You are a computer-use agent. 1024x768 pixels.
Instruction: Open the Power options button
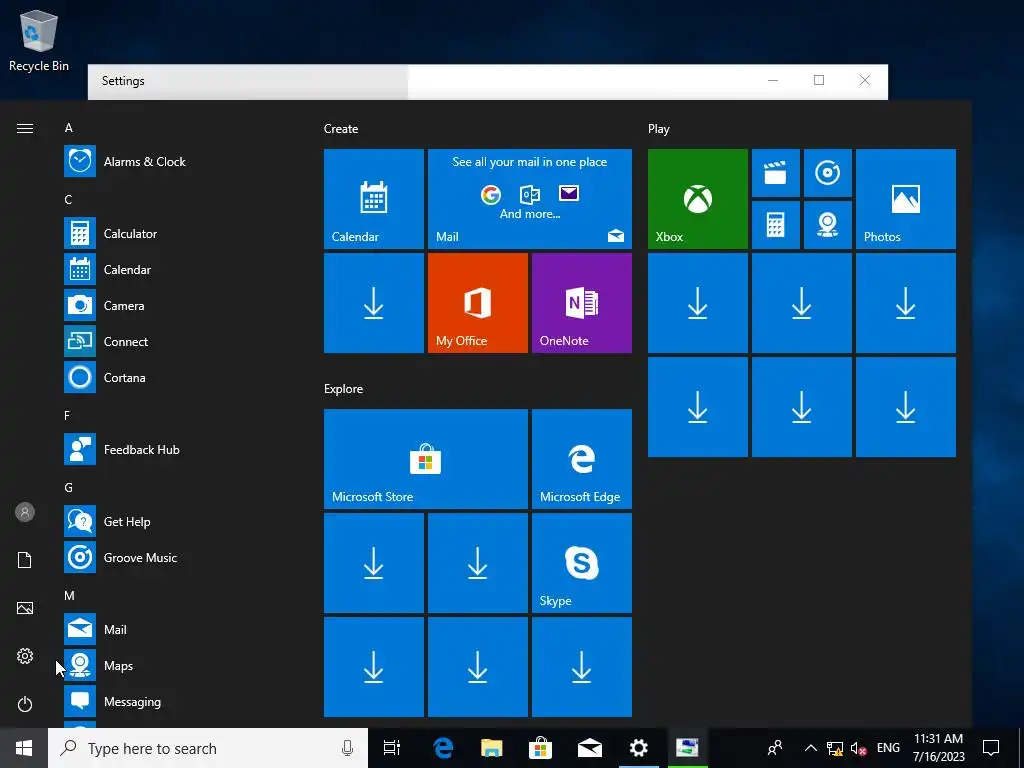25,704
